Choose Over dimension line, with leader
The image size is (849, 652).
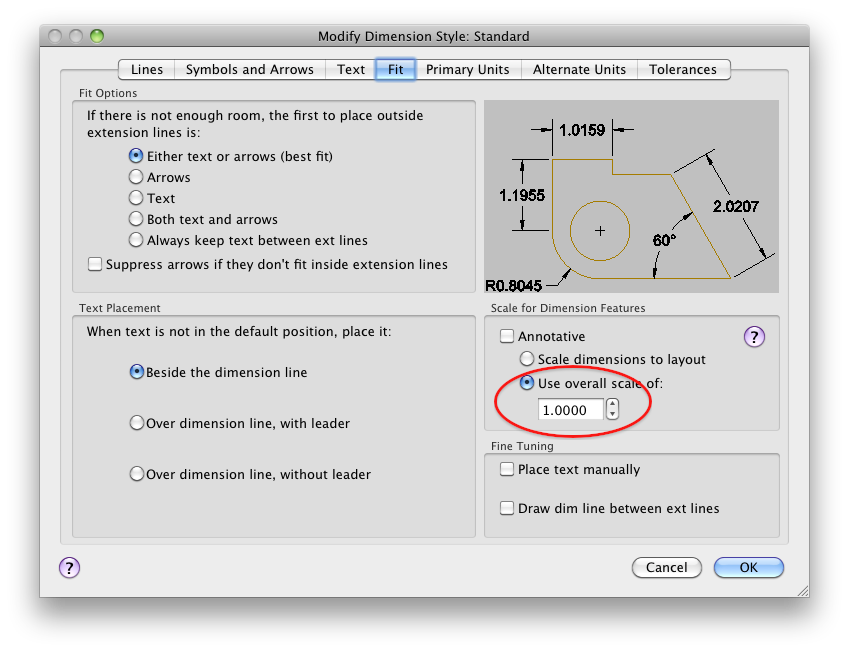(137, 423)
